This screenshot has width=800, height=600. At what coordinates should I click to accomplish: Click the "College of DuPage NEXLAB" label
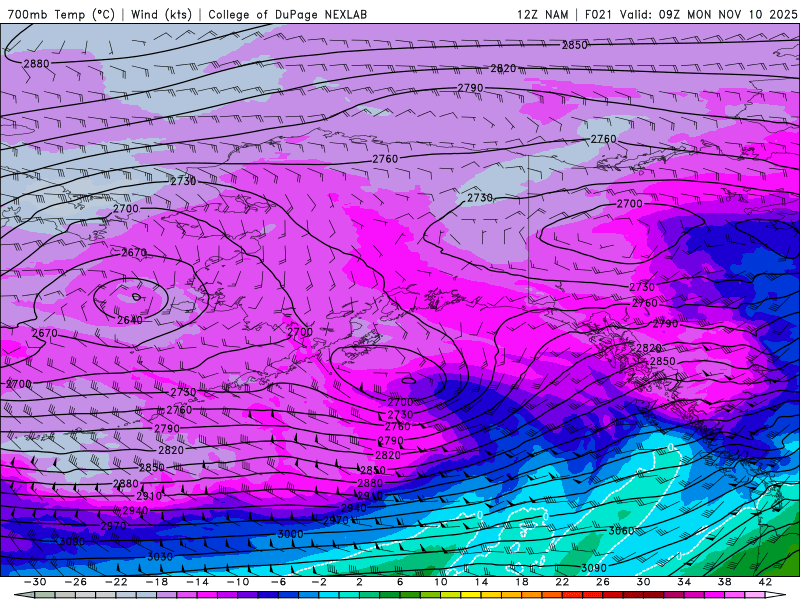pos(287,14)
